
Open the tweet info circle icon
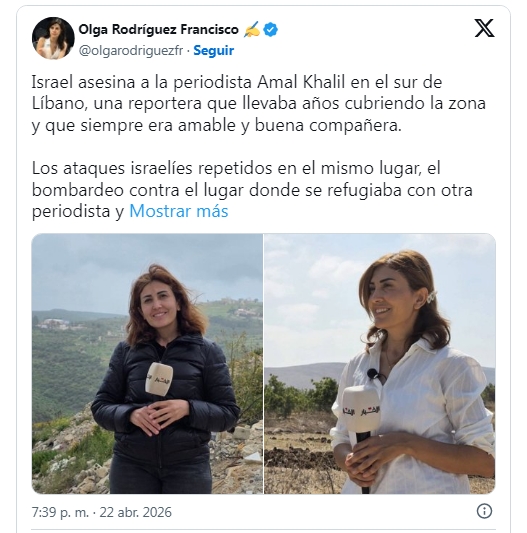pos(484,511)
